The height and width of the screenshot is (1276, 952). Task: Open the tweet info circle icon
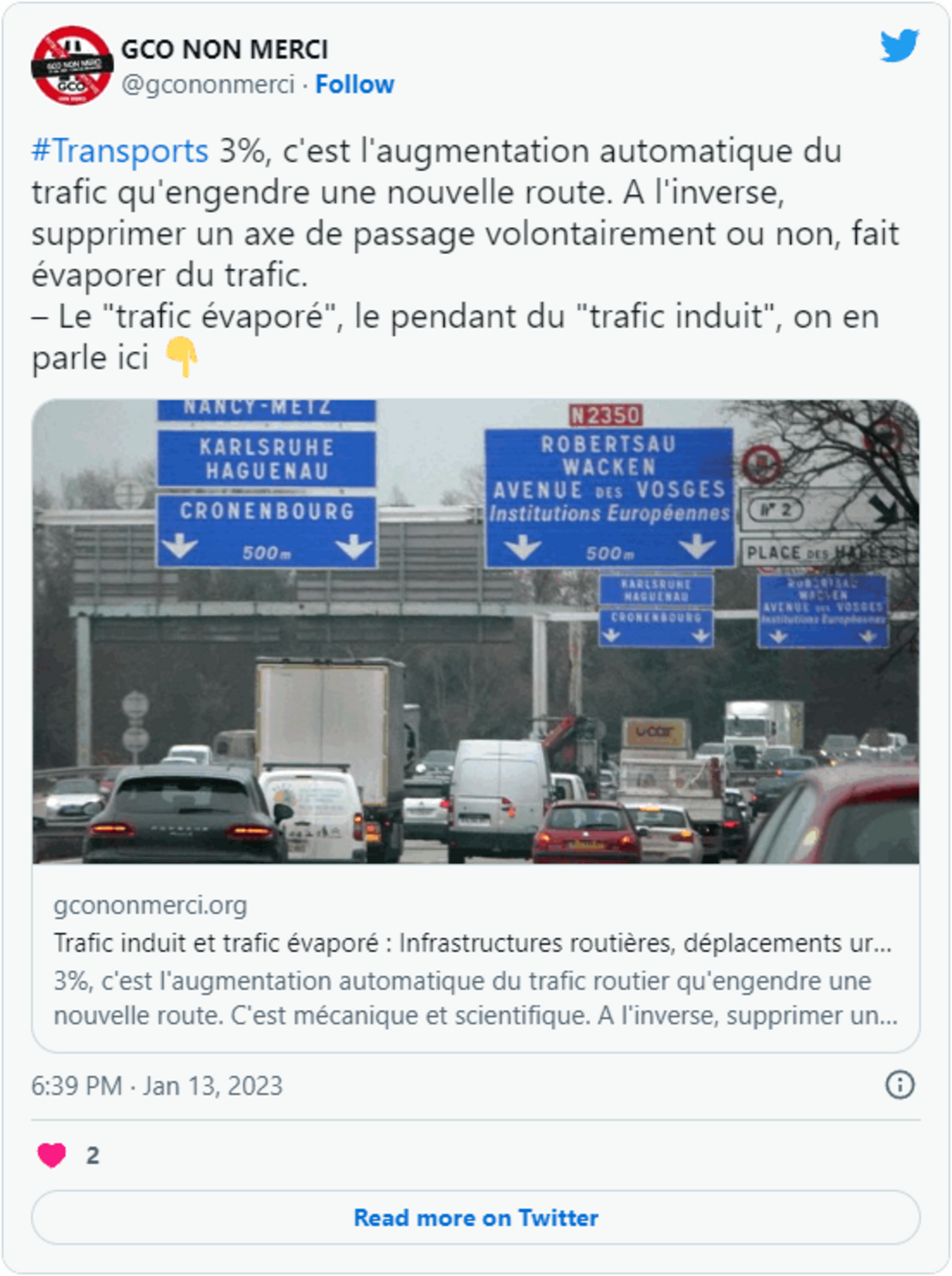900,1085
